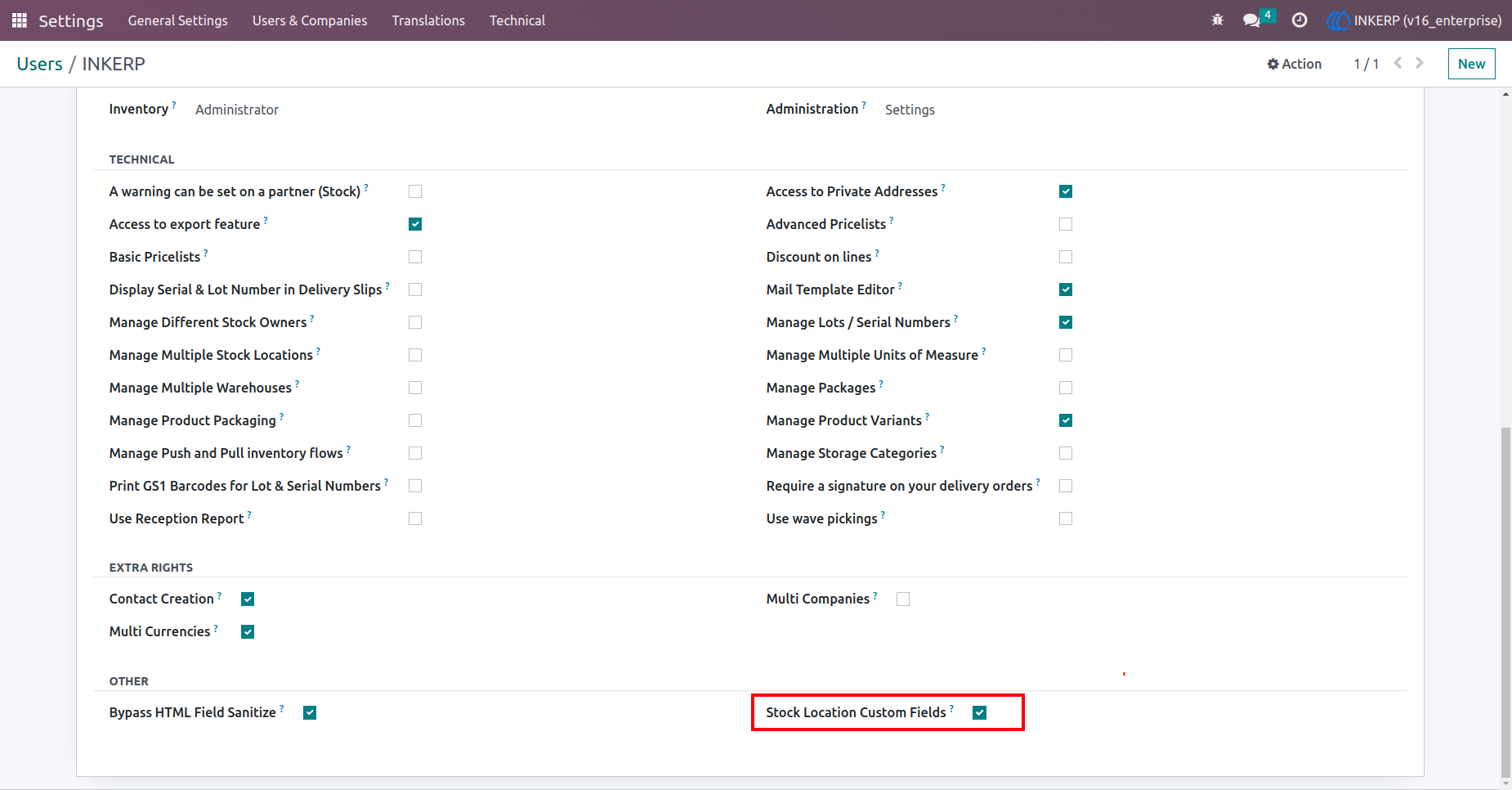Uncheck Multi Currencies

[248, 632]
